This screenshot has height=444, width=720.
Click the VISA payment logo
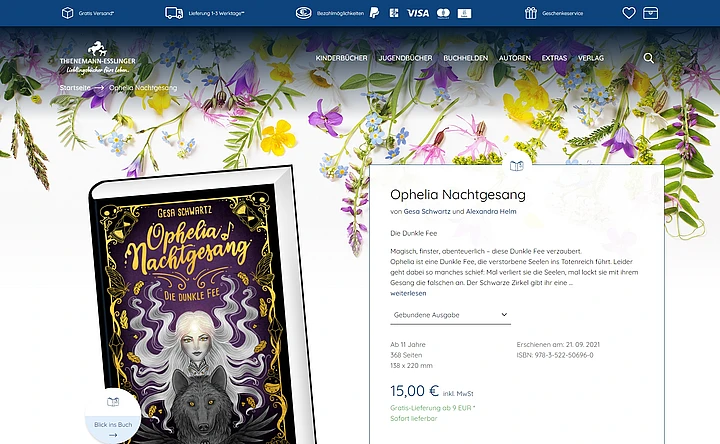point(418,13)
